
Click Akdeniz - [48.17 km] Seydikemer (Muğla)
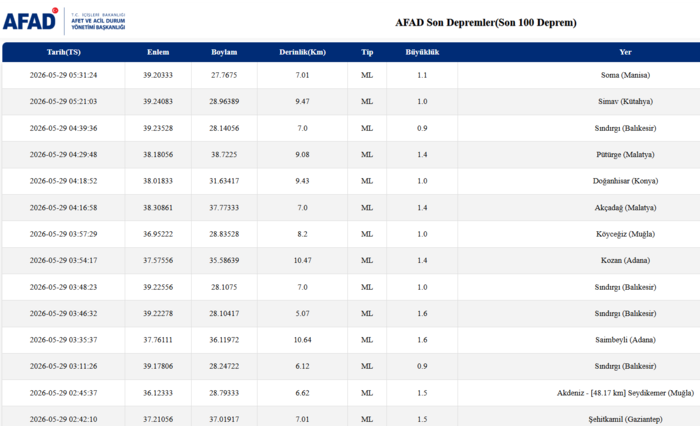[x=625, y=393]
